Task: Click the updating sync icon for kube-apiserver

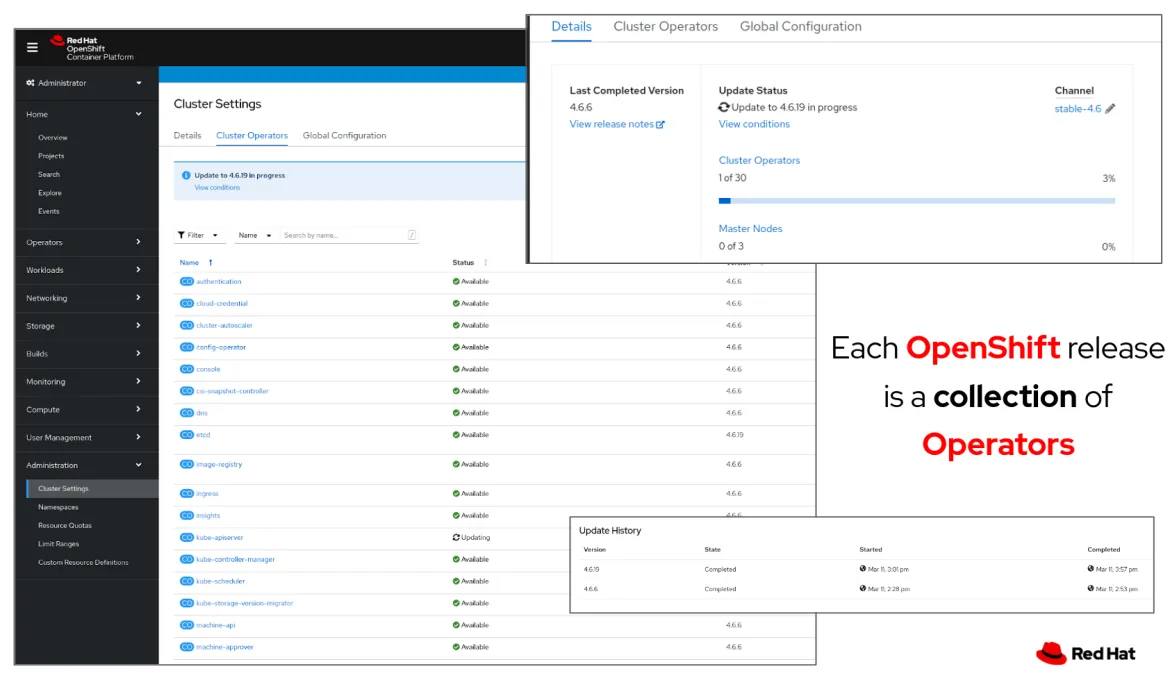Action: pyautogui.click(x=456, y=538)
